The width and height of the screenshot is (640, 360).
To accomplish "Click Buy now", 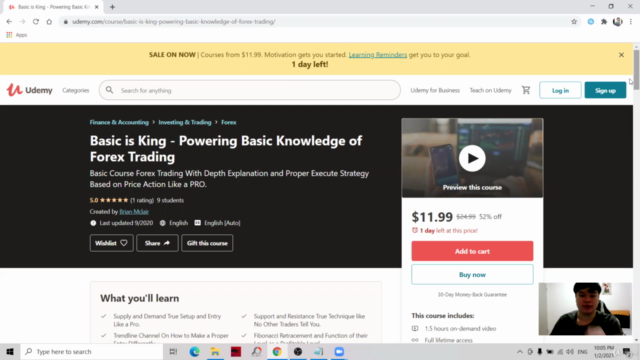I will click(x=472, y=275).
